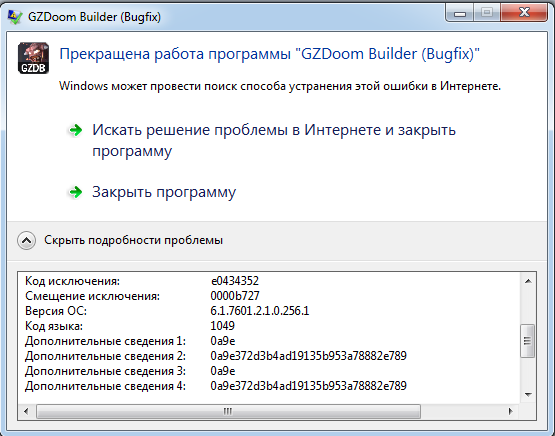Click details vertical scrollbar down arrow
Screen dimensions: 555x436
coord(528,395)
